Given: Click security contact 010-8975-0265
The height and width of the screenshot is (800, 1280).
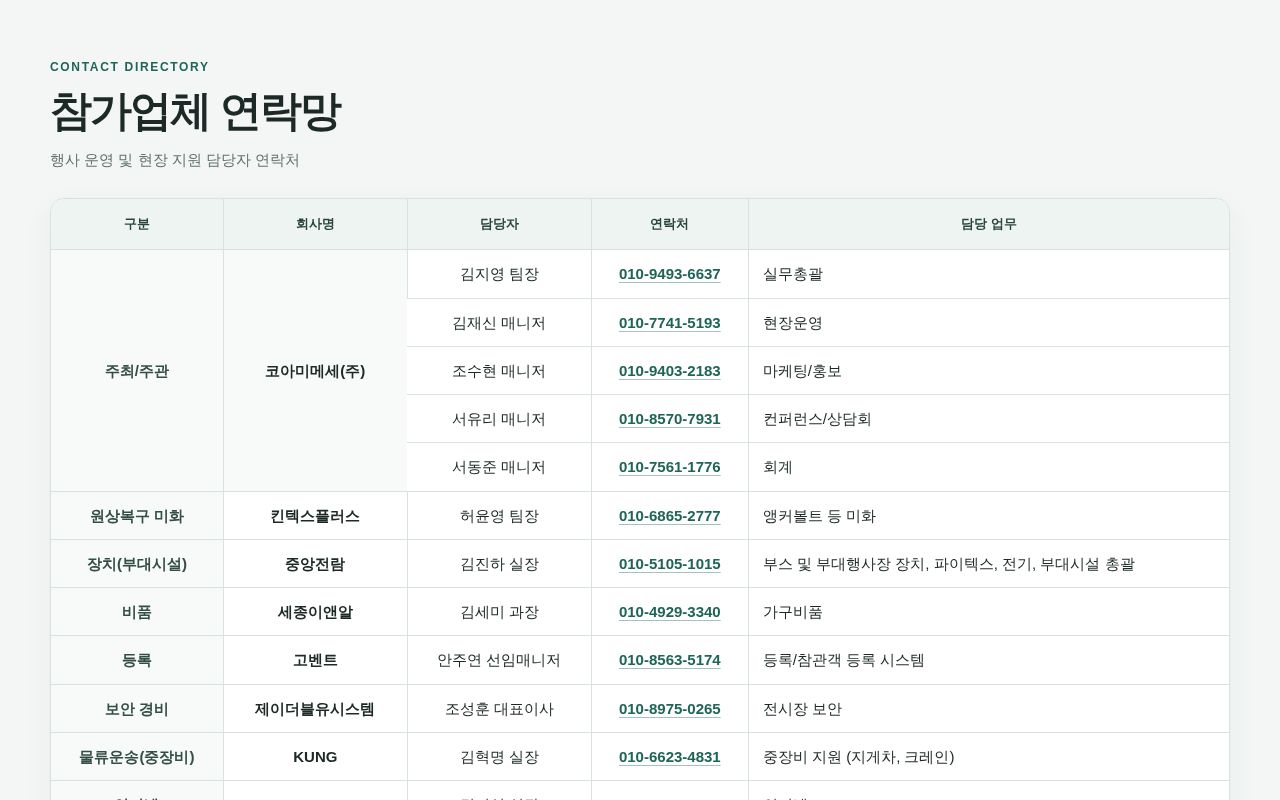Looking at the screenshot, I should tap(669, 709).
